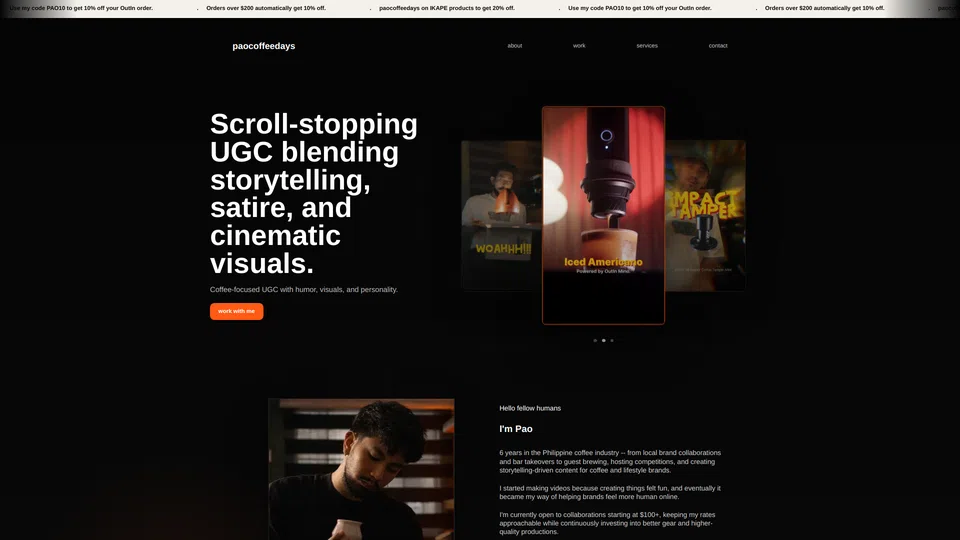Select the services nav item

pyautogui.click(x=647, y=46)
